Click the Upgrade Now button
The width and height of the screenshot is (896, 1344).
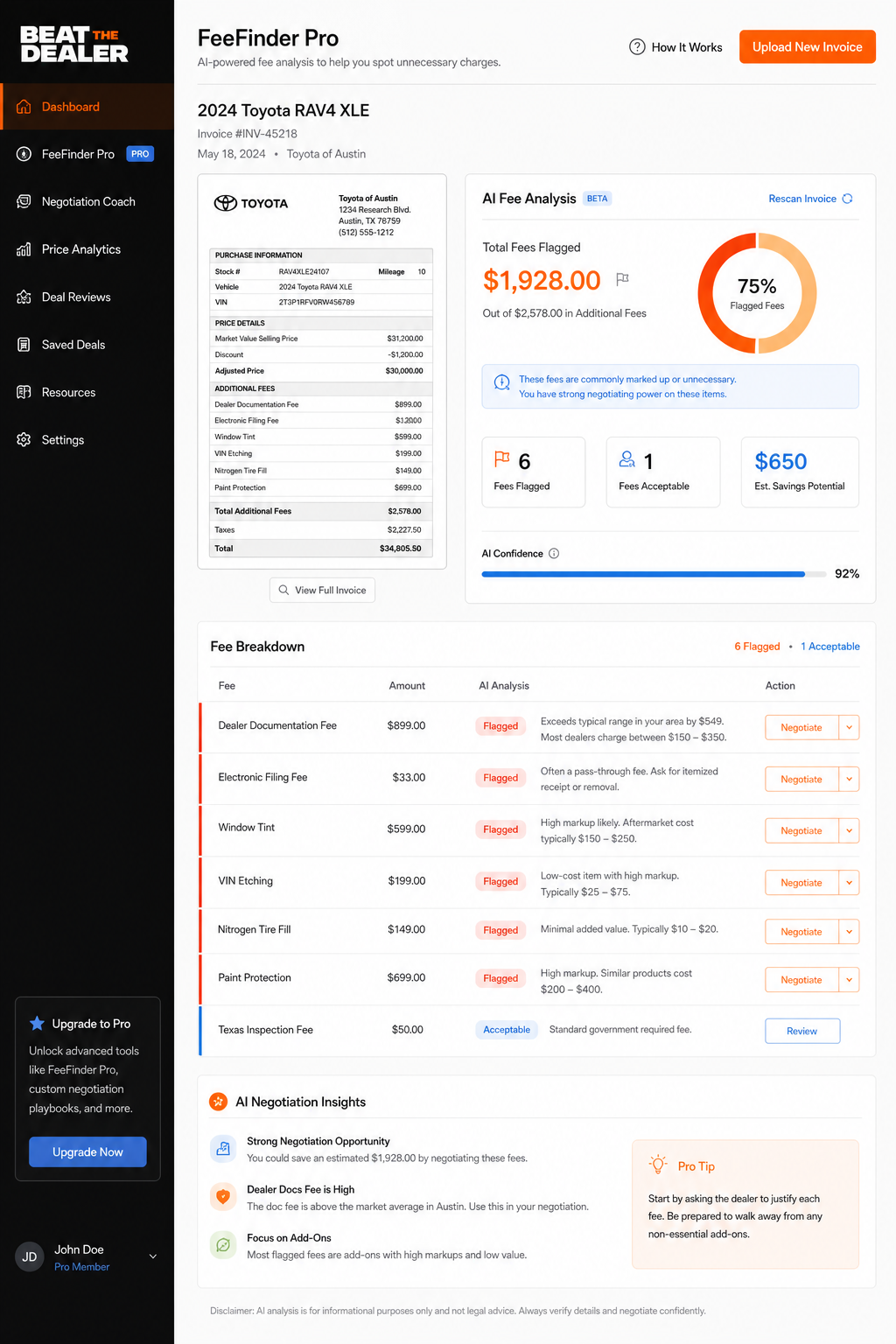point(87,1151)
